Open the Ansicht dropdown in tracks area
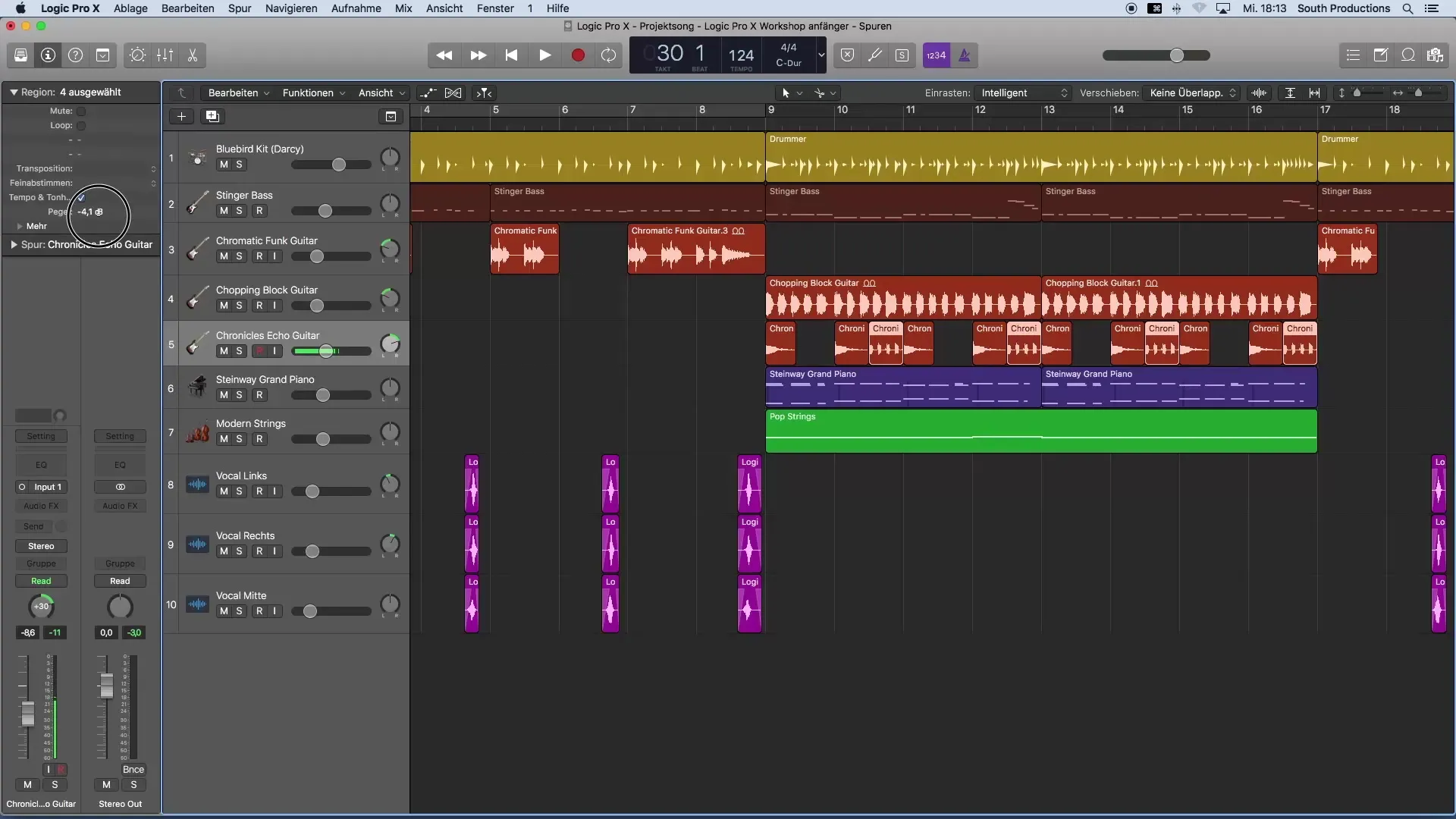 381,93
